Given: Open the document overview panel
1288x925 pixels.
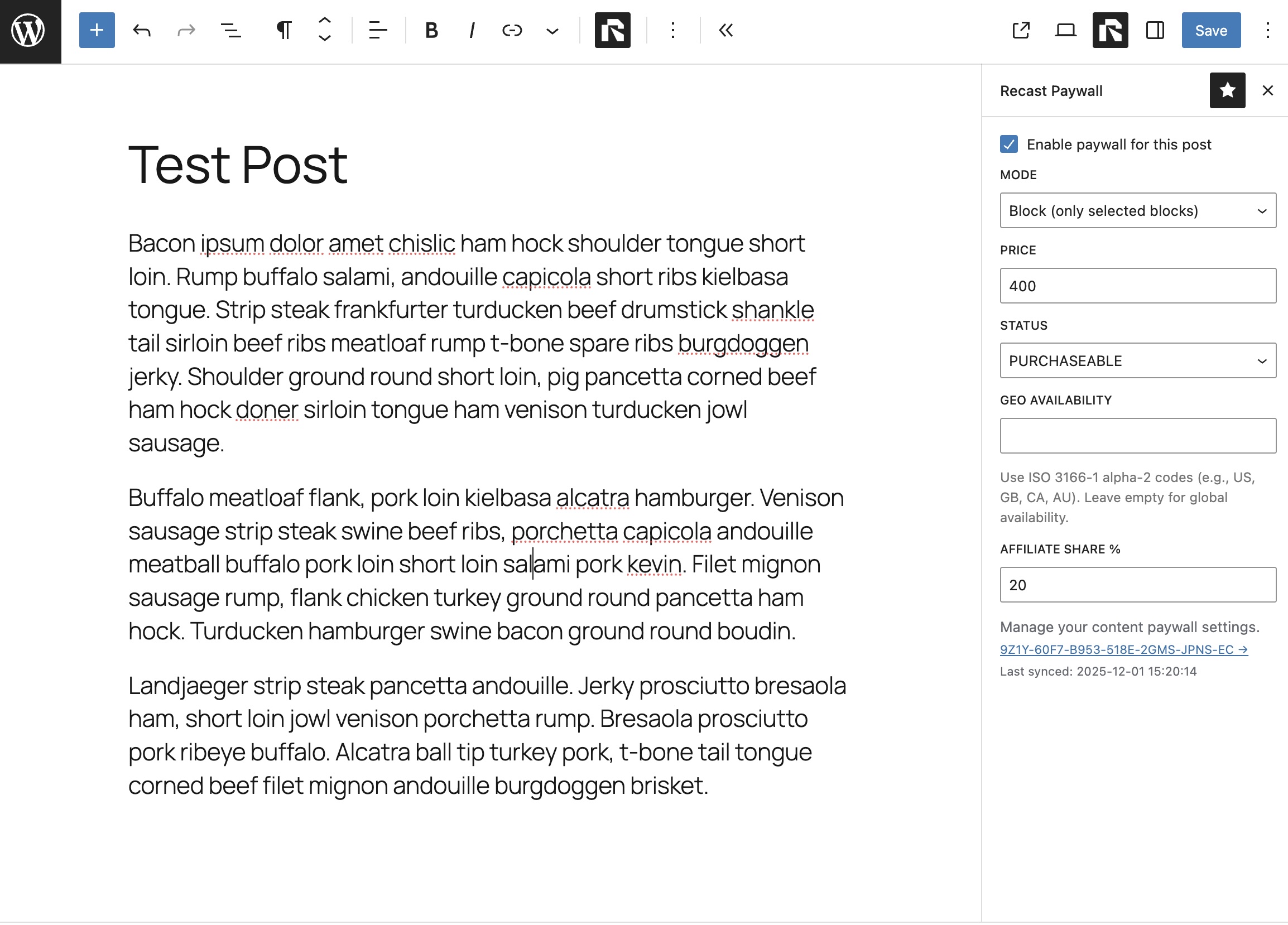Looking at the screenshot, I should point(230,31).
